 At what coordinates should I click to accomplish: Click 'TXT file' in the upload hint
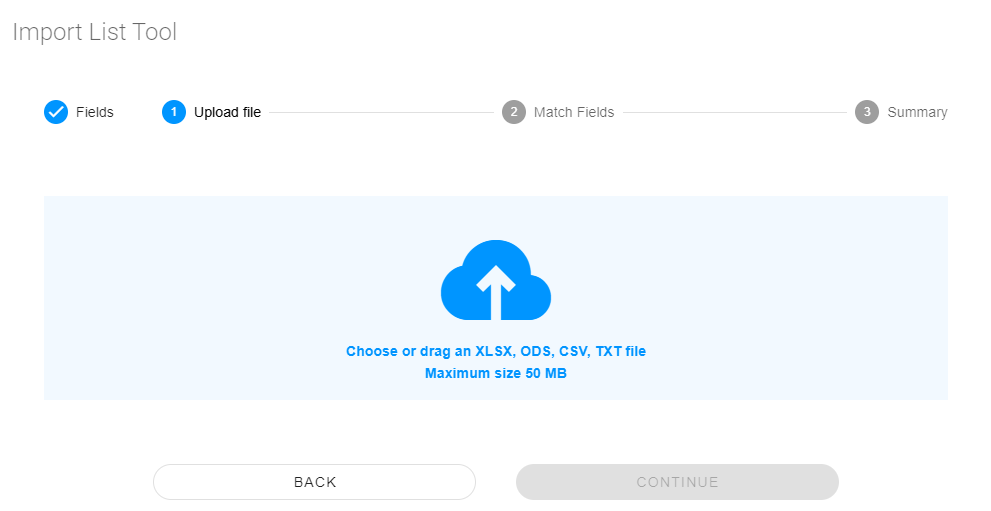coord(621,352)
